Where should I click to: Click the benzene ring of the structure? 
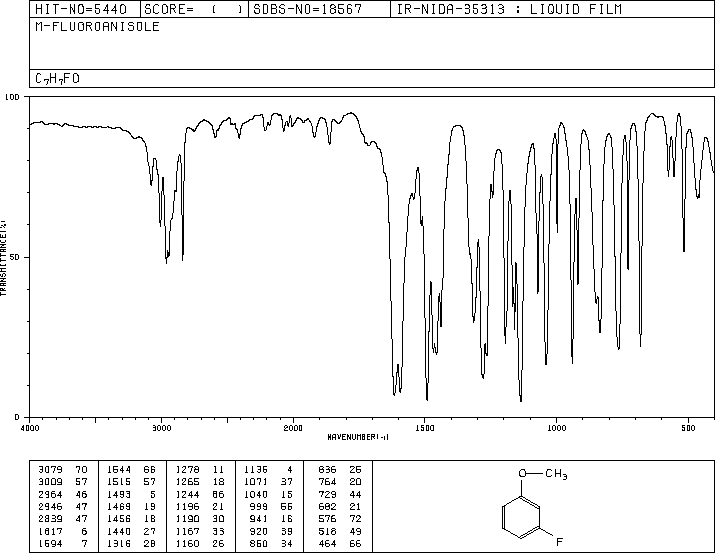[521, 517]
